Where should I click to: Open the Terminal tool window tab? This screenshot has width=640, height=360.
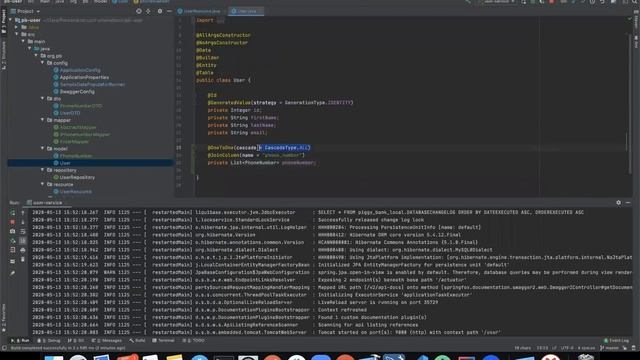tap(163, 340)
